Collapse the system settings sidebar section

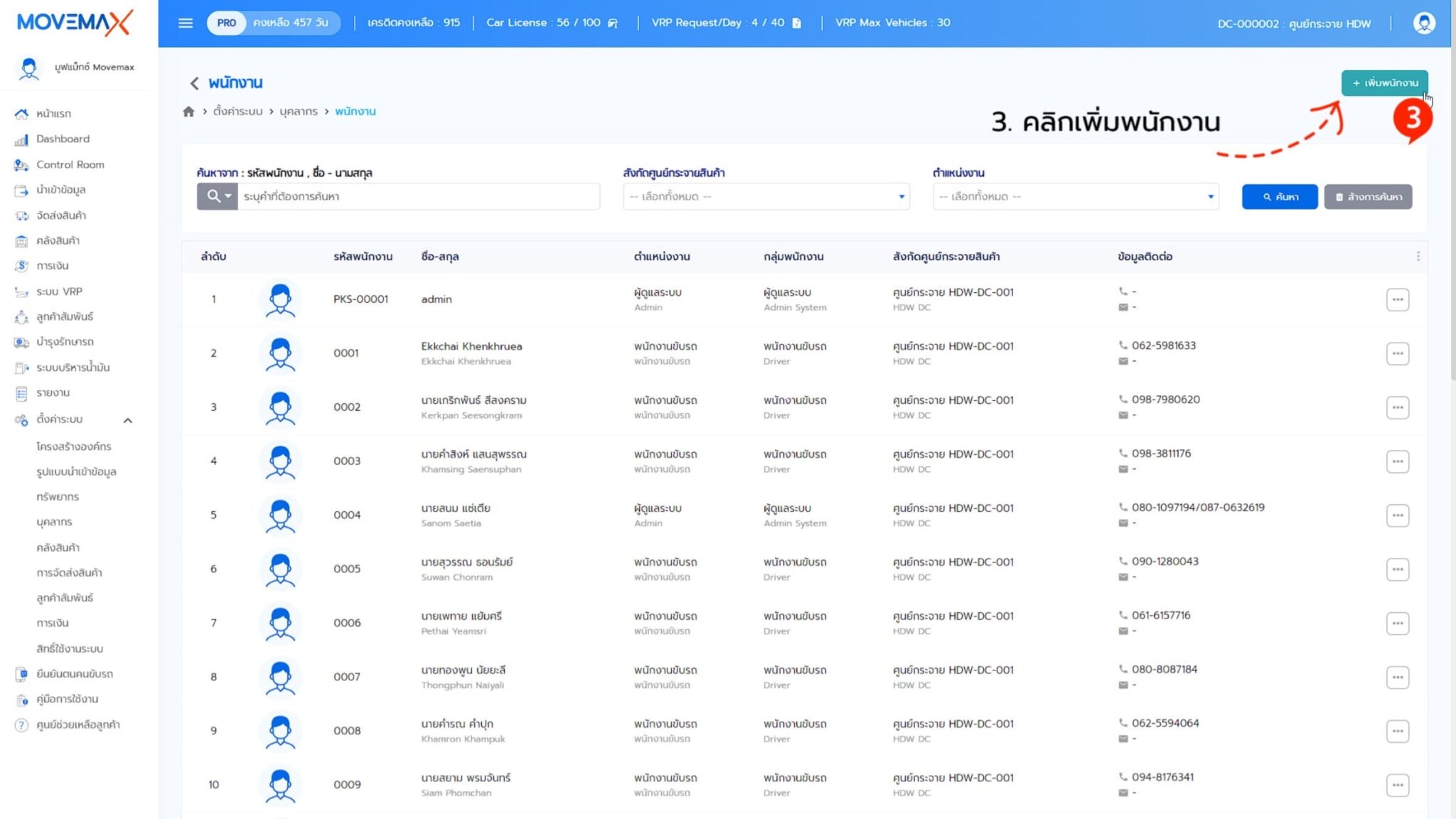(128, 420)
